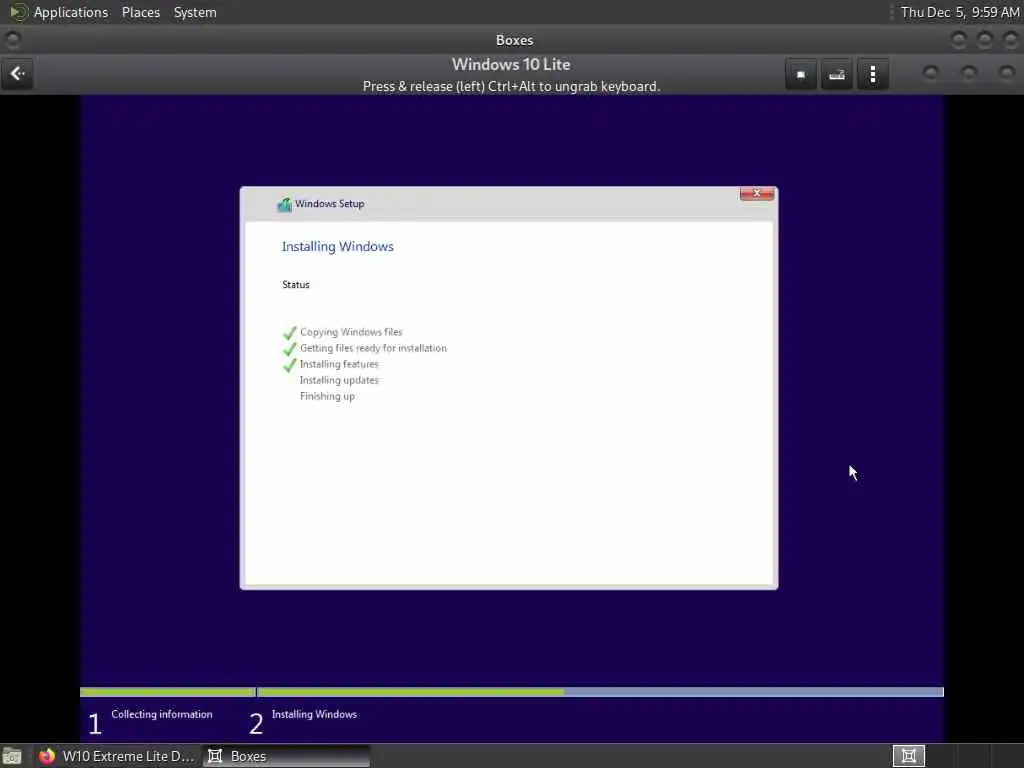Click the Collecting information stage label
Viewport: 1024px width, 768px height.
coord(161,714)
